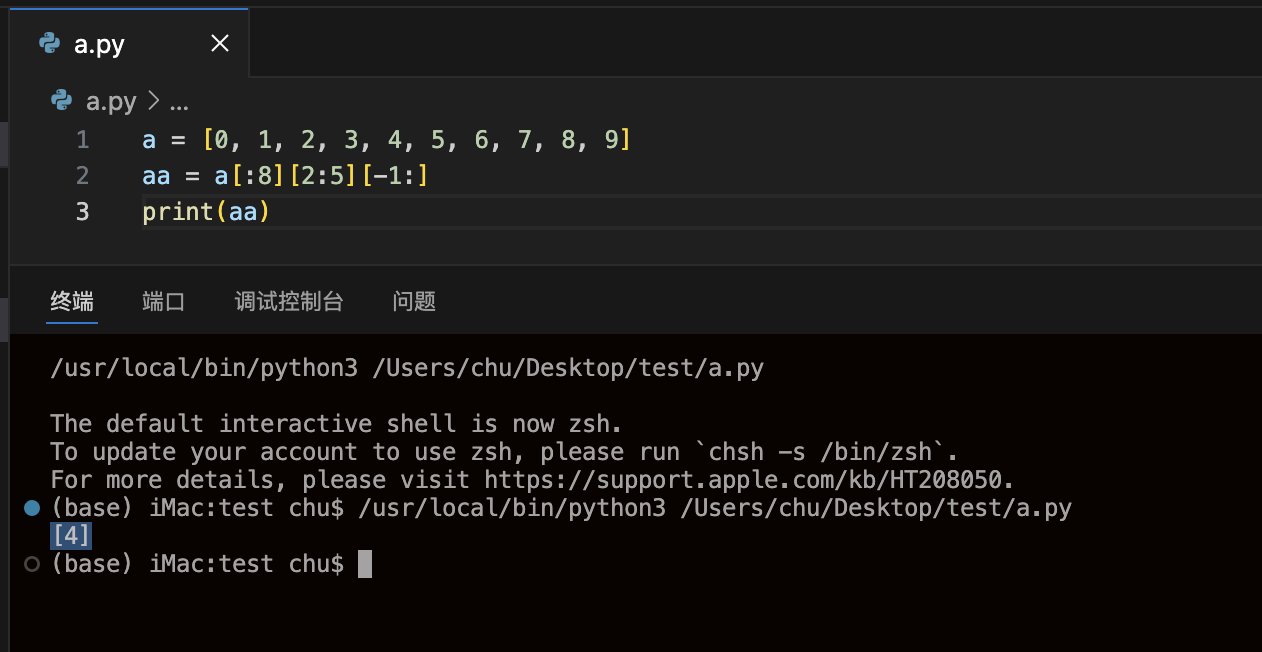Click the a.py file path on first terminal line
The height and width of the screenshot is (652, 1262).
567,368
